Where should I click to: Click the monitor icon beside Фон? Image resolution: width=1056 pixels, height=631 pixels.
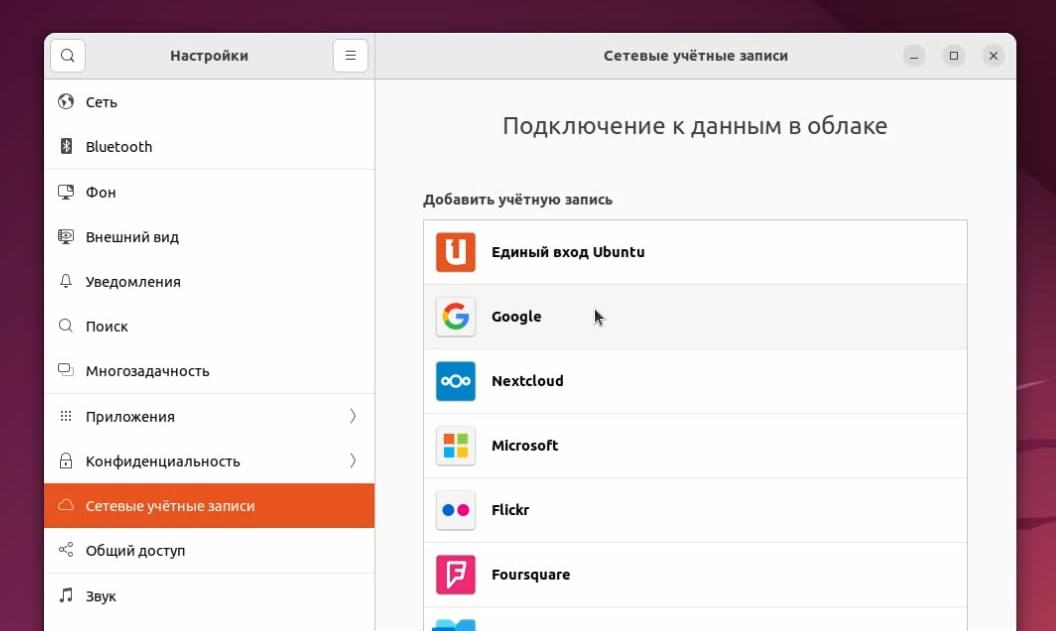[66, 192]
